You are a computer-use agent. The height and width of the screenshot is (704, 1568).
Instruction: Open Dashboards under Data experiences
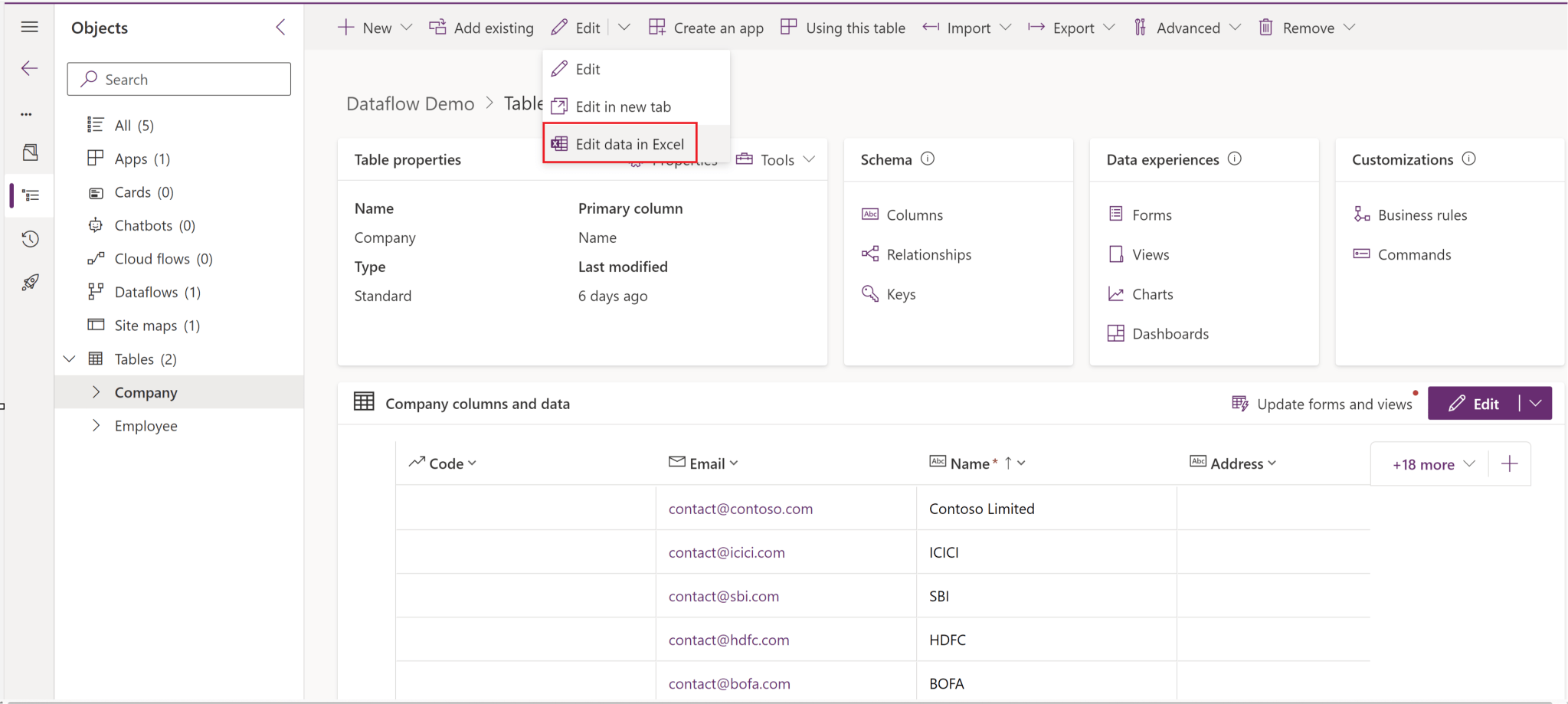coord(1168,333)
